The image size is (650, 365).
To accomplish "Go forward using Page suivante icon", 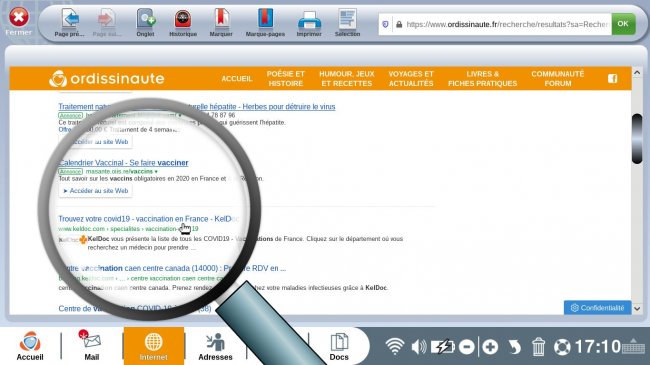I will (107, 19).
